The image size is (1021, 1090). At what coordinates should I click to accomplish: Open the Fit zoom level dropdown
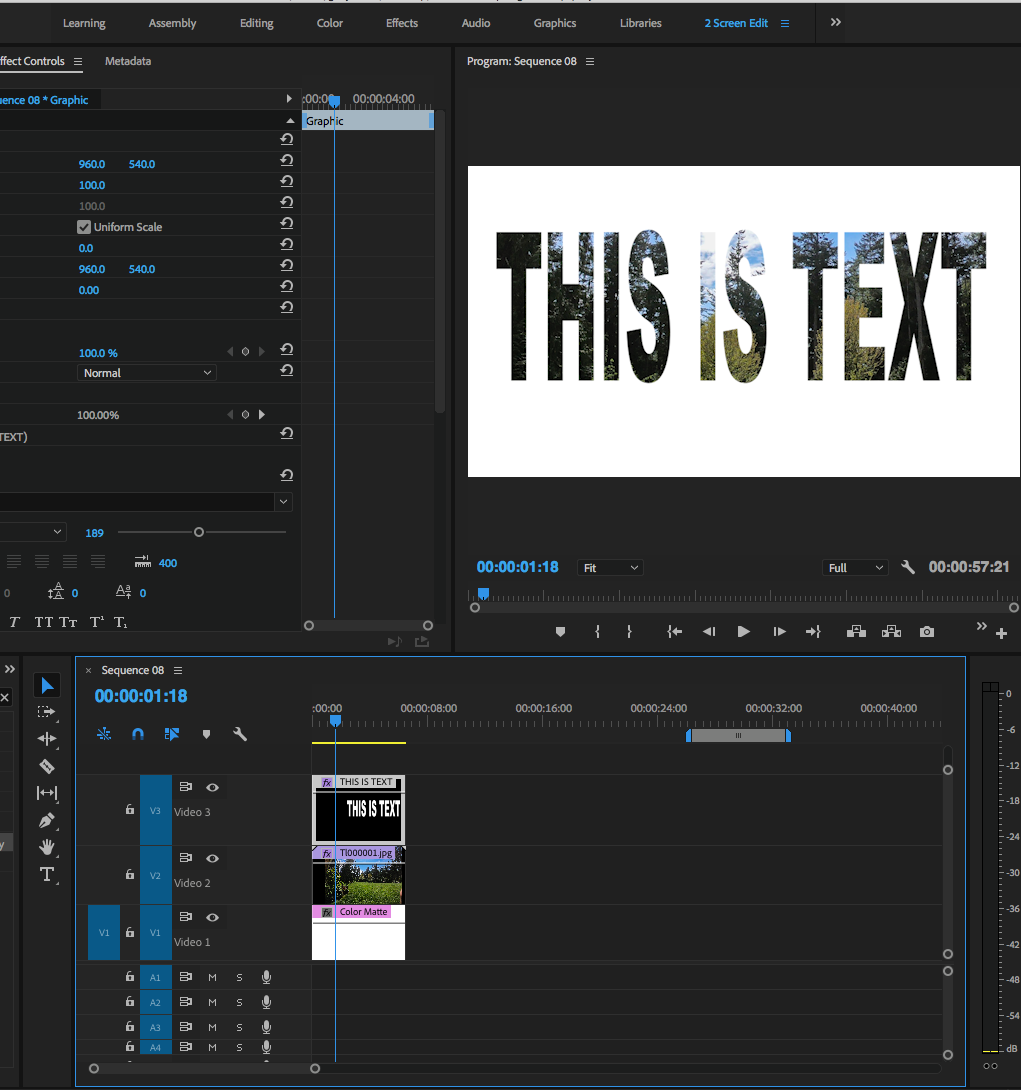click(609, 567)
